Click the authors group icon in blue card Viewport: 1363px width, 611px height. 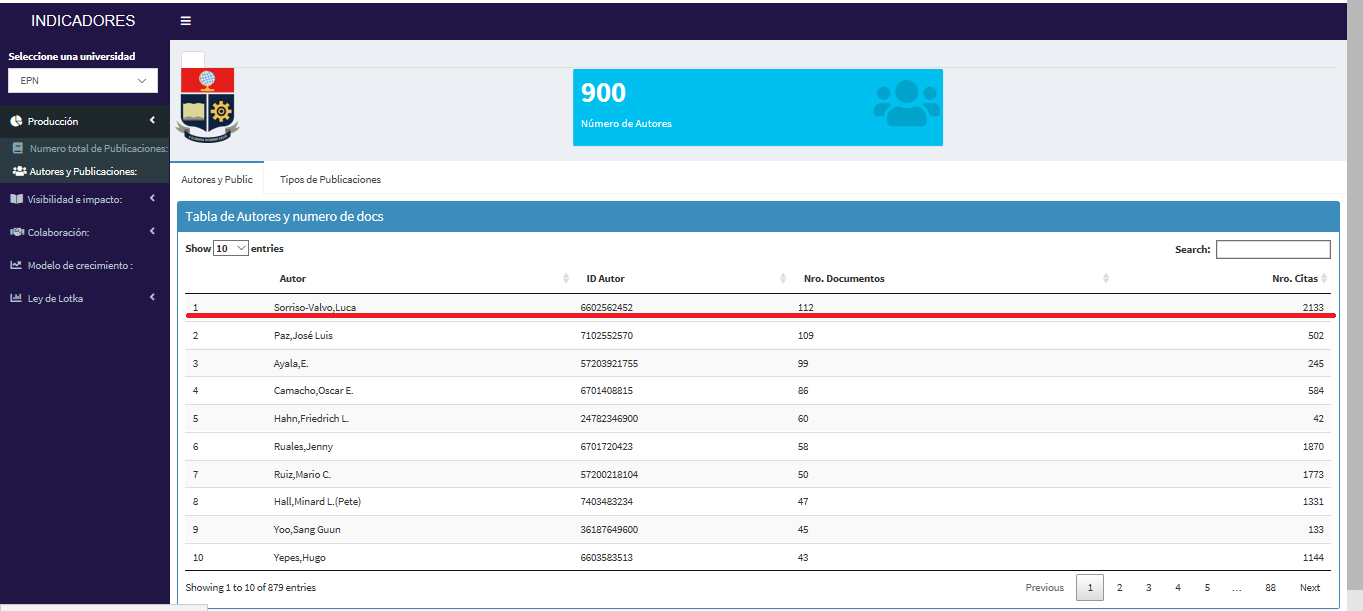point(906,103)
